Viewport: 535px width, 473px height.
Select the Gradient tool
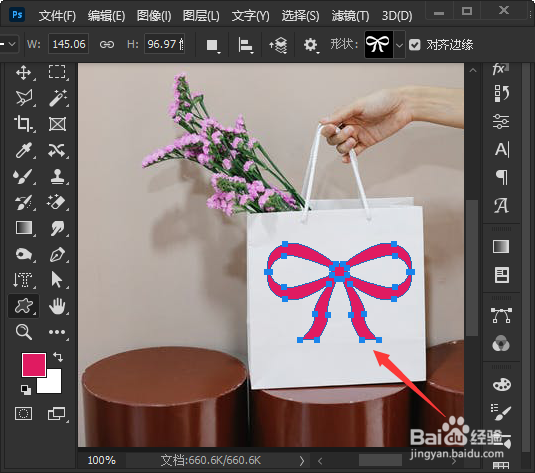pyautogui.click(x=24, y=228)
